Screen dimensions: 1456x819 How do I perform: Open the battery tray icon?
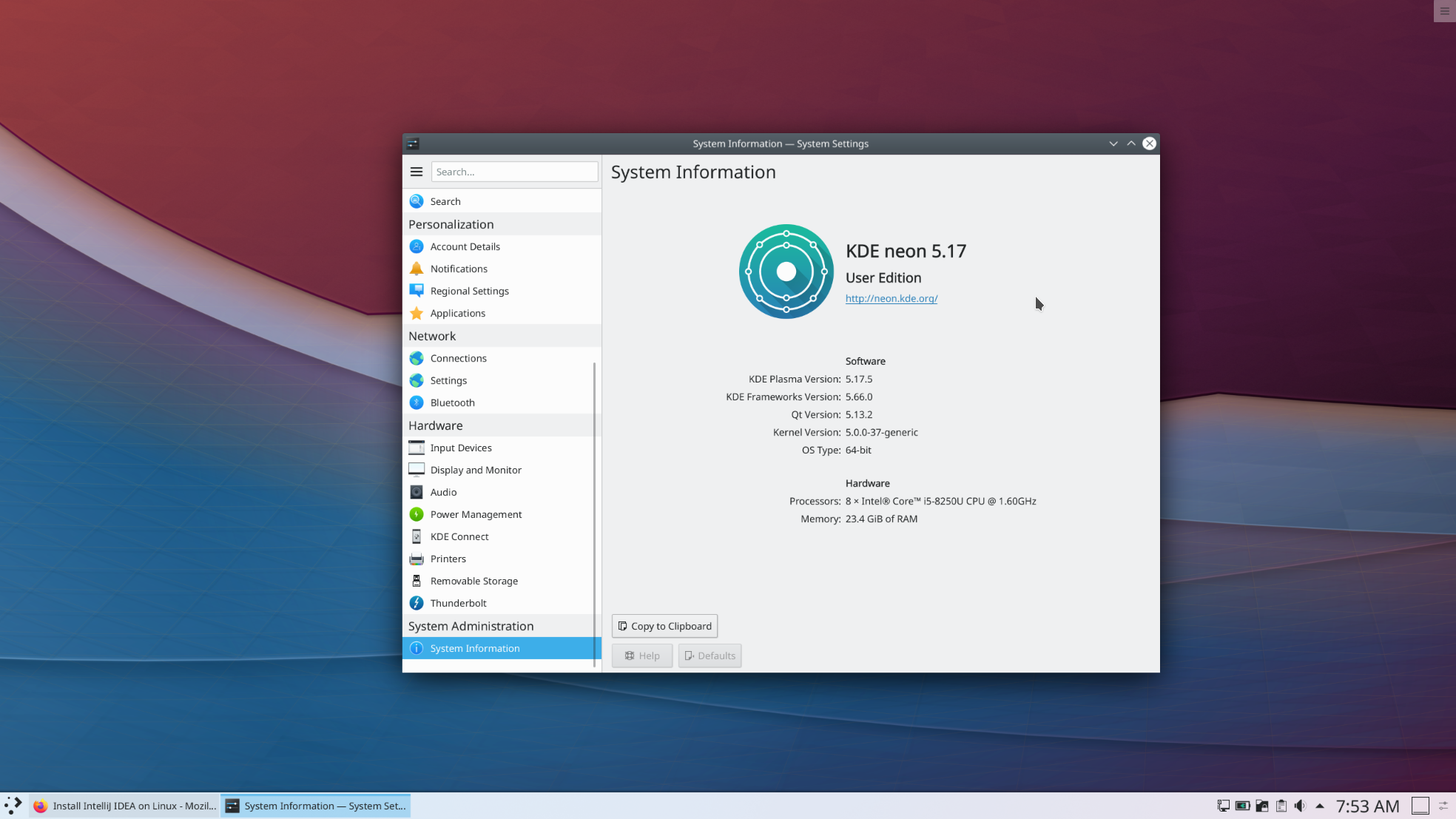tap(1243, 806)
